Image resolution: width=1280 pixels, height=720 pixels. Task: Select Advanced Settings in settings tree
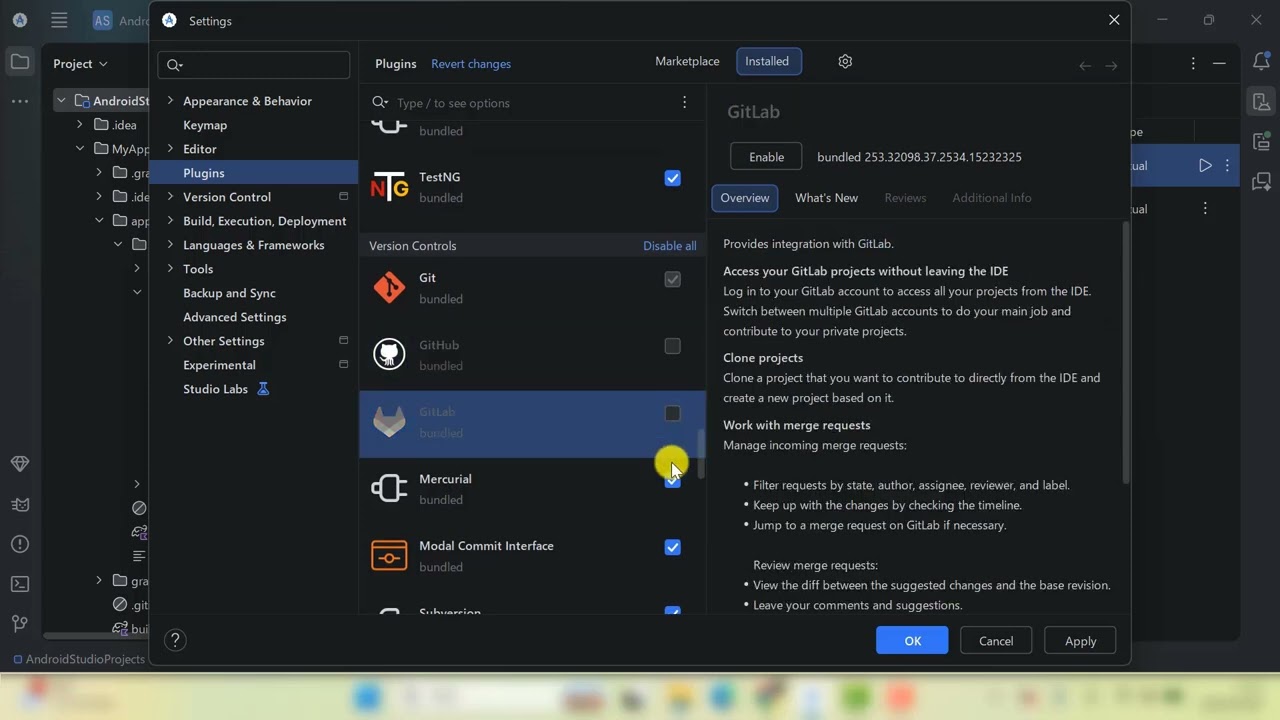pos(235,317)
